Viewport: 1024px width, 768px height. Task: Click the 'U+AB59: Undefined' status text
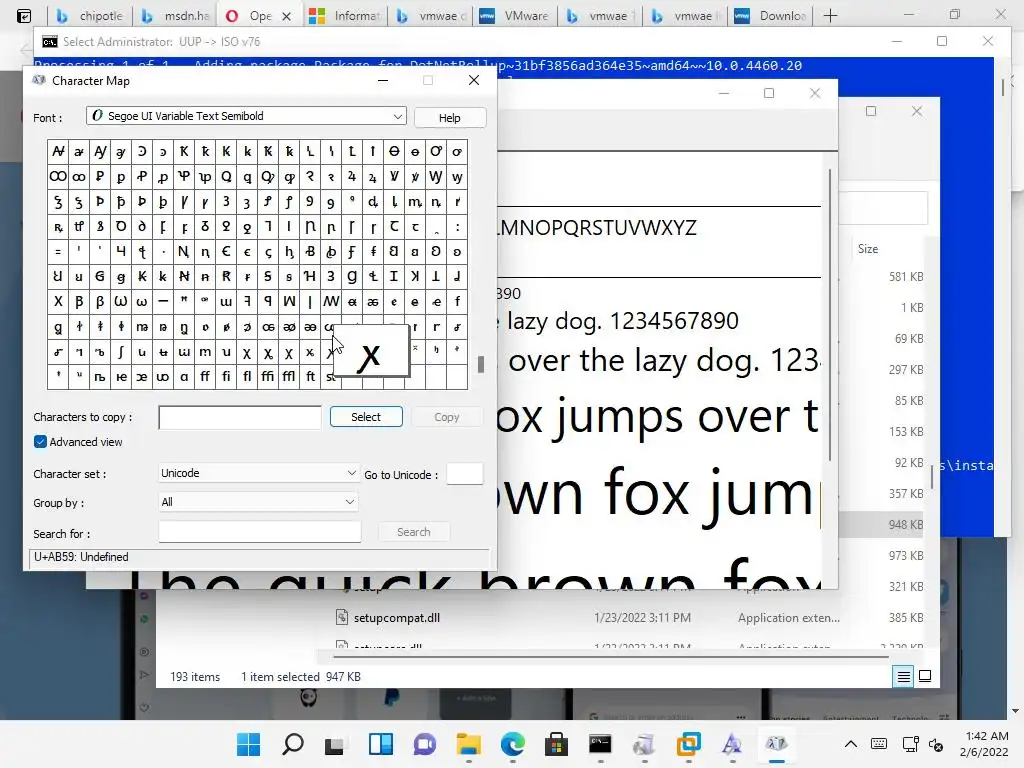point(81,557)
